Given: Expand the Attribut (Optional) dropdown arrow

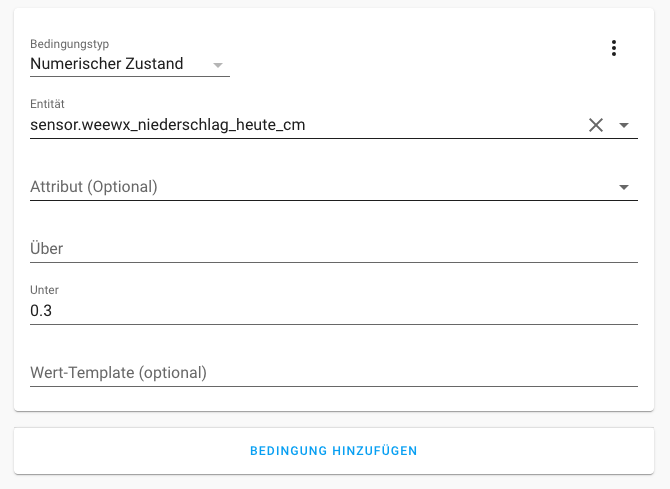Looking at the screenshot, I should coord(624,187).
